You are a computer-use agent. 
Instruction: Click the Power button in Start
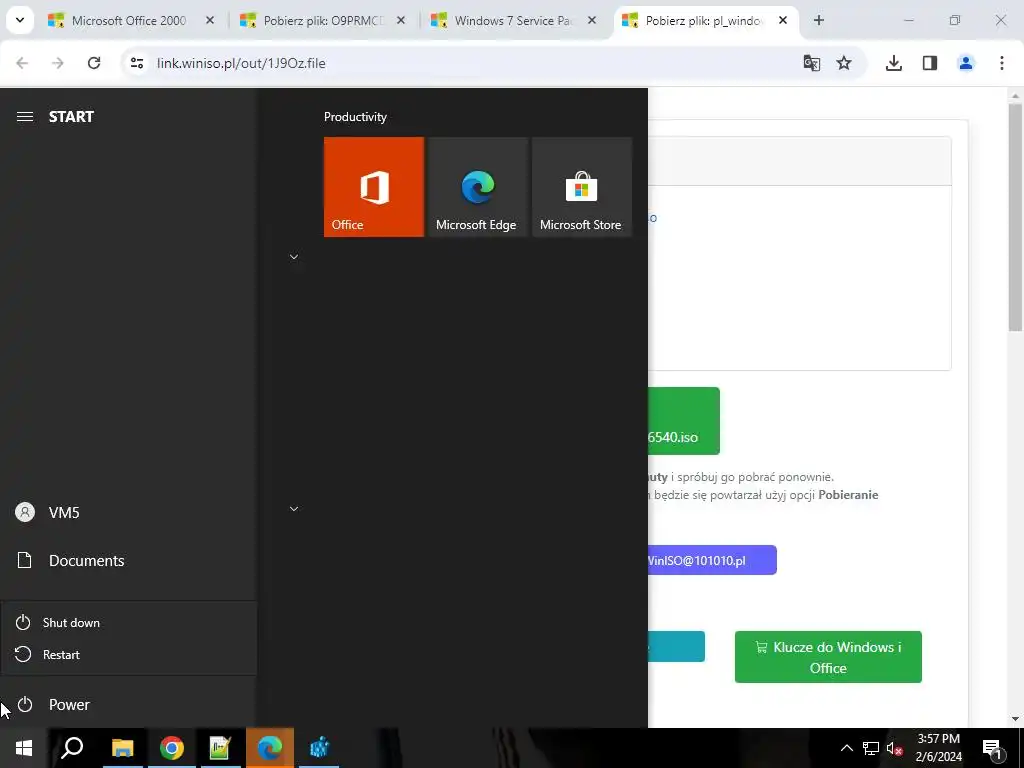(x=128, y=704)
